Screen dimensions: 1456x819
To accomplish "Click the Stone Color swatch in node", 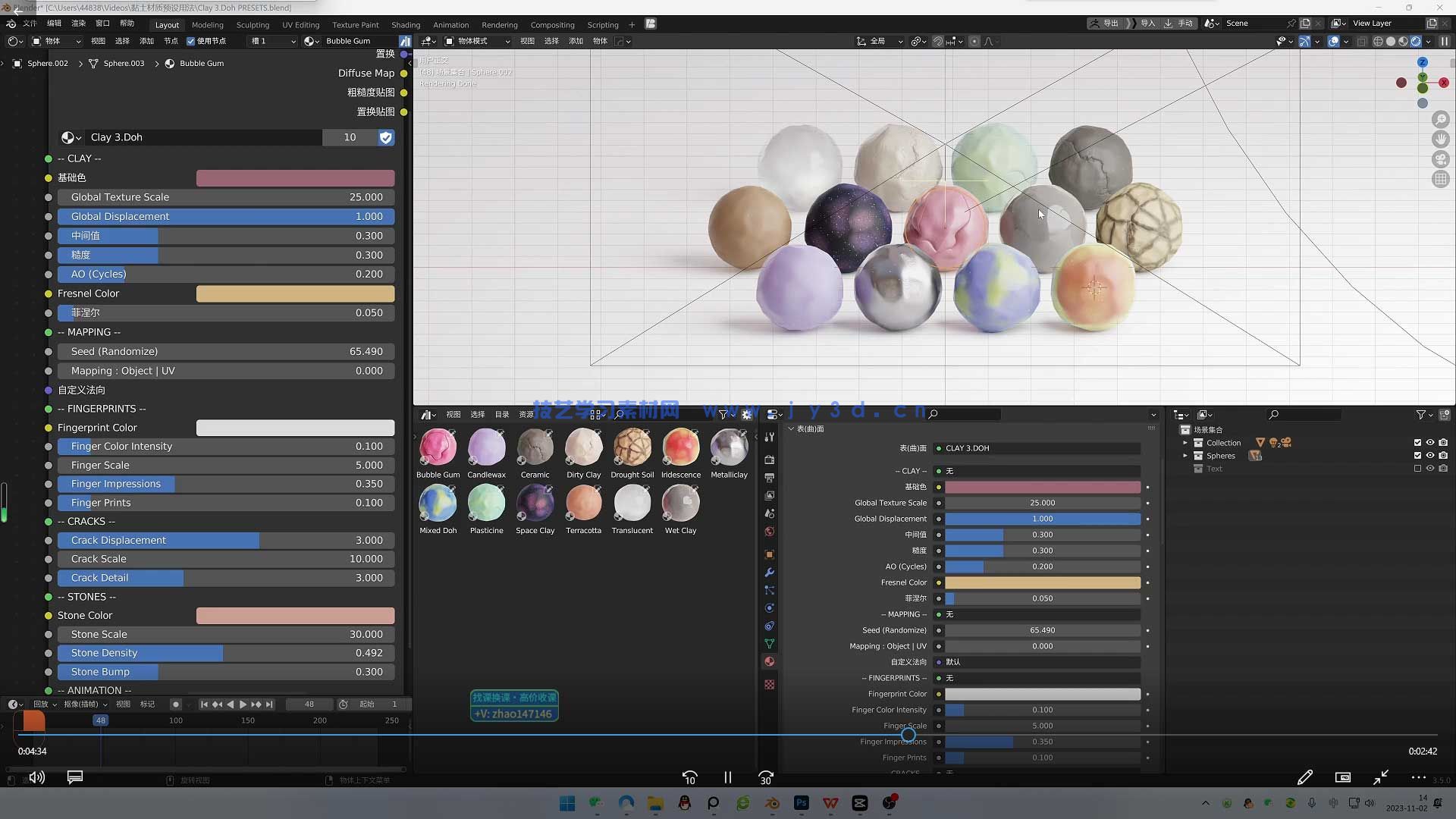I will (x=295, y=616).
